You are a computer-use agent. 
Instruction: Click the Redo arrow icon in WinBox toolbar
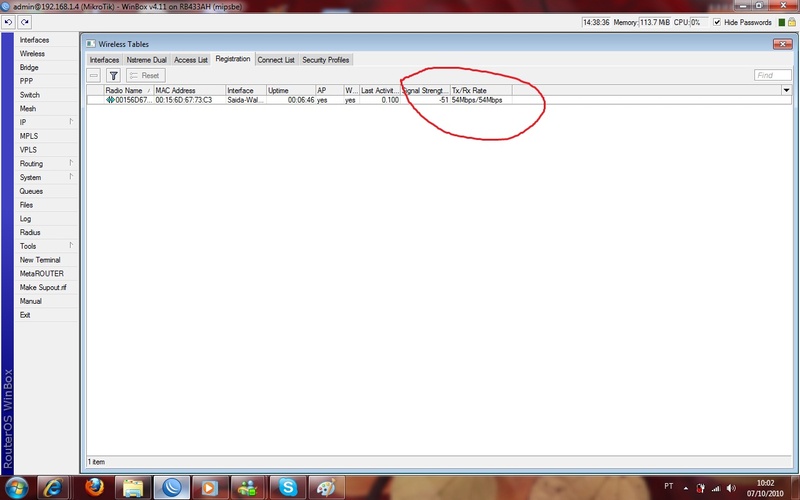[24, 22]
